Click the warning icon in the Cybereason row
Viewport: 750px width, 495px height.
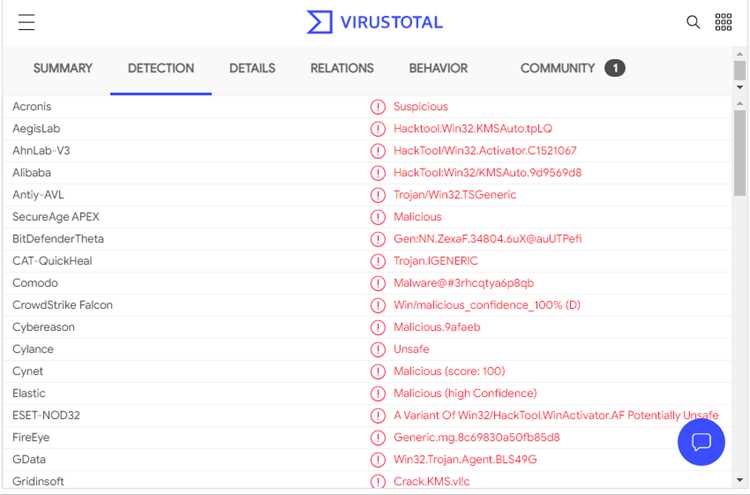(378, 327)
